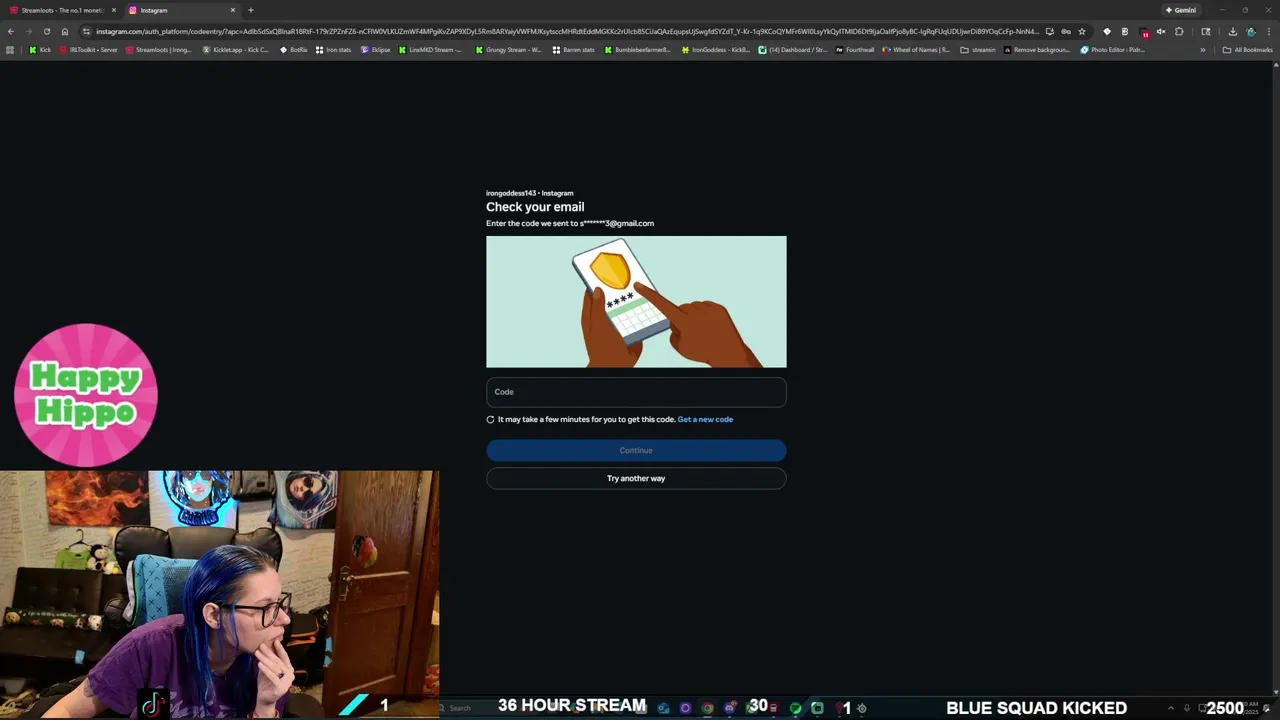Image resolution: width=1280 pixels, height=720 pixels.
Task: Open the bookmarks apps grid icon
Action: pyautogui.click(x=10, y=49)
